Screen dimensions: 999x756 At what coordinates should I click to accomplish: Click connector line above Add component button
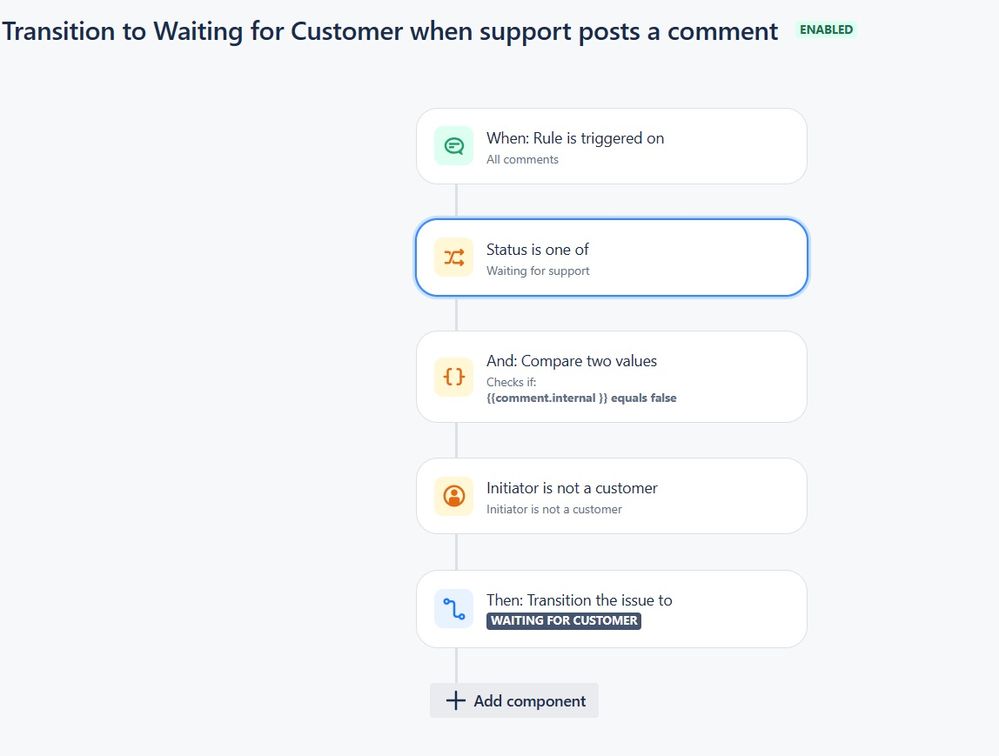click(x=456, y=666)
